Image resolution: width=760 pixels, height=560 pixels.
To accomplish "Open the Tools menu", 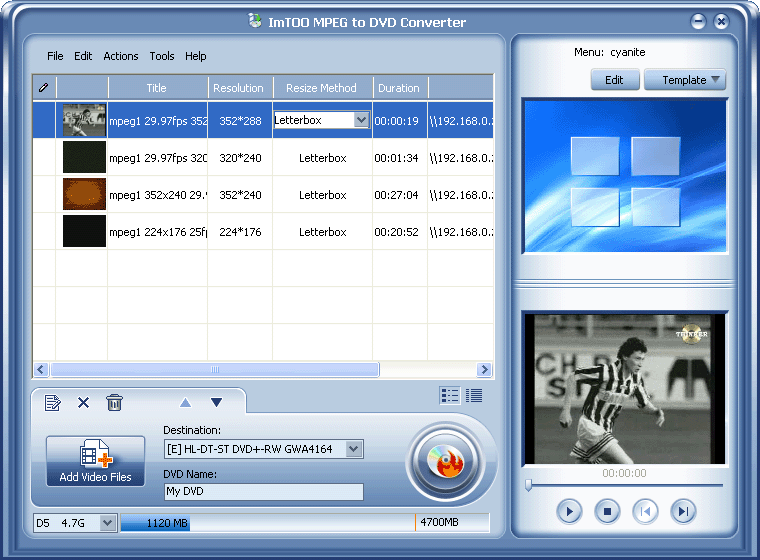I will [162, 56].
